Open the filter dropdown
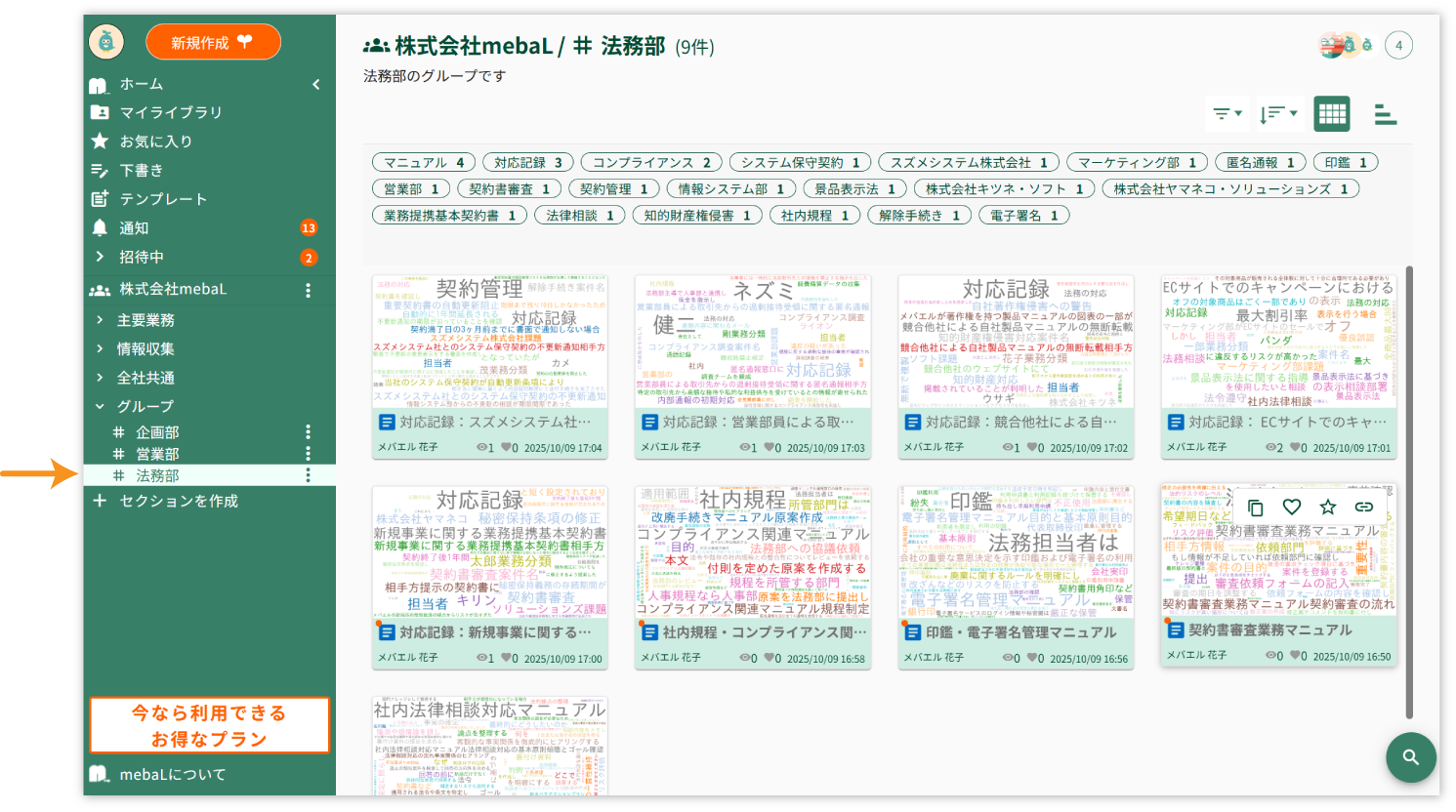 coord(1227,114)
